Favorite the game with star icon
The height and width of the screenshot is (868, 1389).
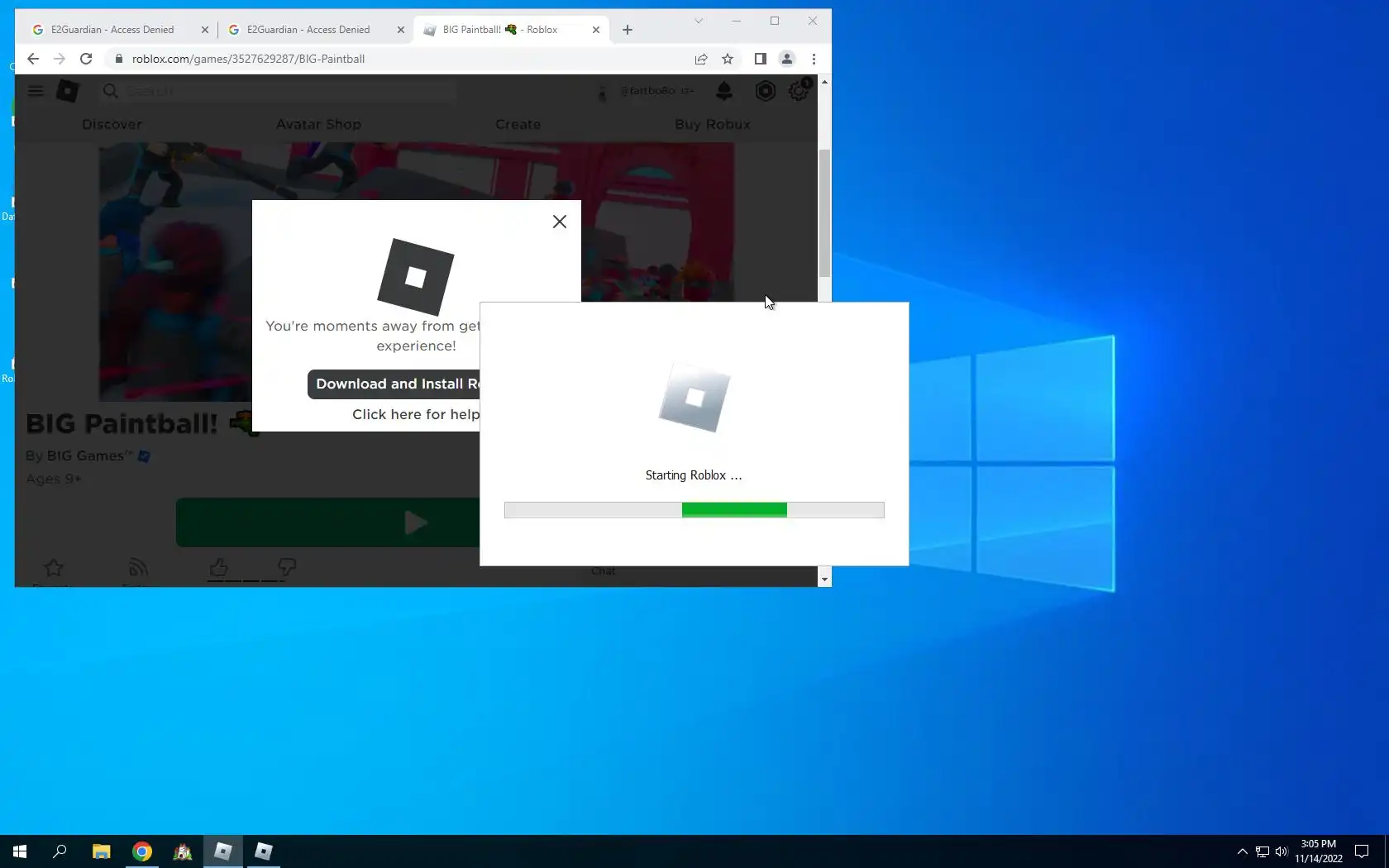(54, 568)
